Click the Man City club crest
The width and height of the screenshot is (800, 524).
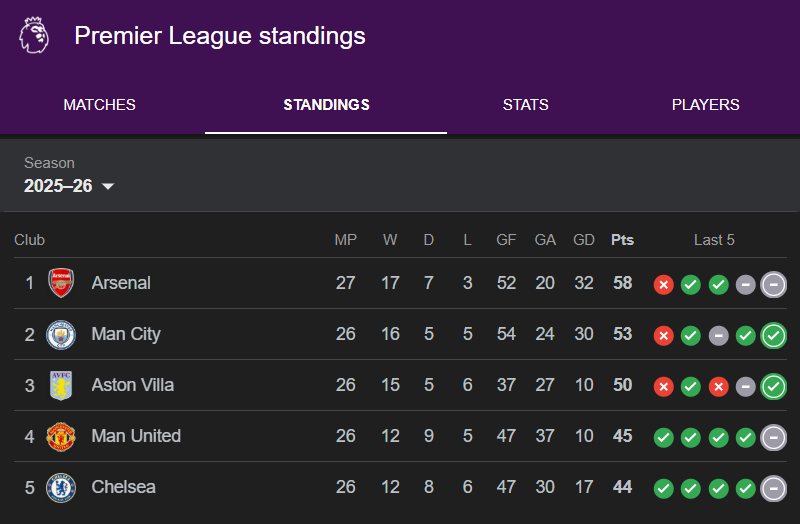pyautogui.click(x=61, y=334)
